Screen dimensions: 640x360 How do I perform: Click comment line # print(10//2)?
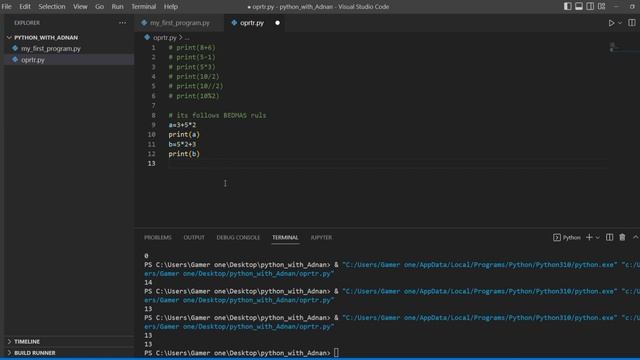(x=196, y=87)
